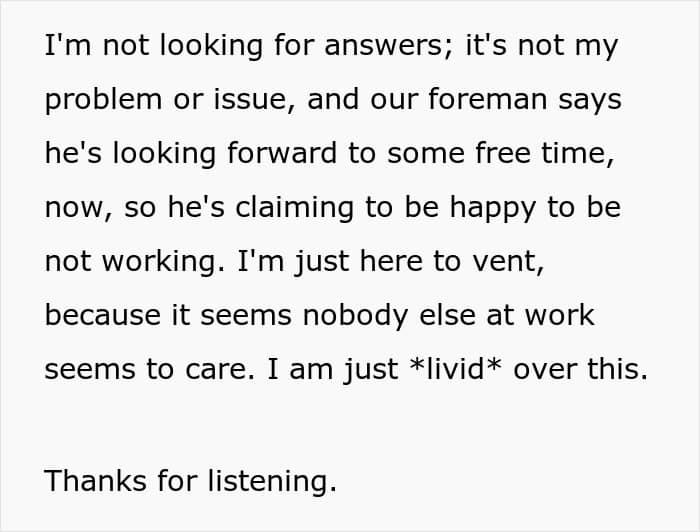
Task: Click the word "listening." at the bottom
Action: click(272, 483)
